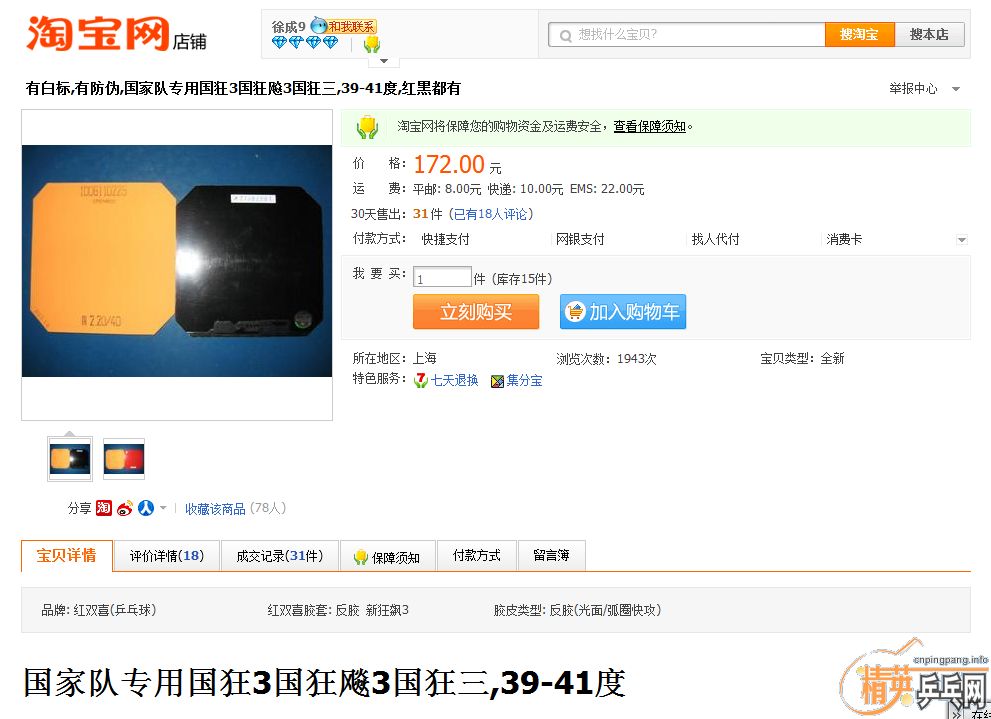Click the 举报中心 link
Image resolution: width=991 pixels, height=719 pixels.
[x=913, y=89]
